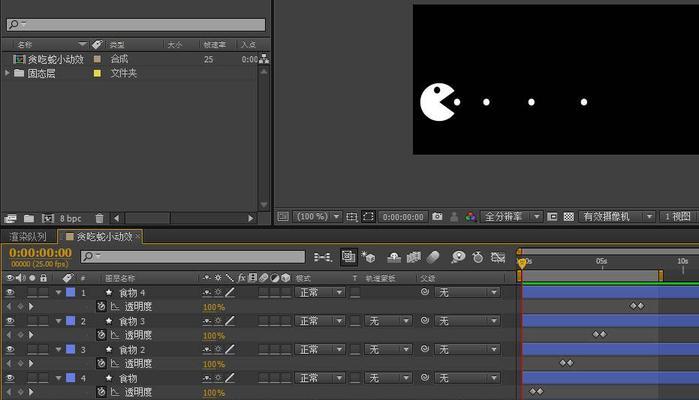The height and width of the screenshot is (400, 699).
Task: Open track matte 无 dropdown for 食物 3
Action: tap(388, 321)
